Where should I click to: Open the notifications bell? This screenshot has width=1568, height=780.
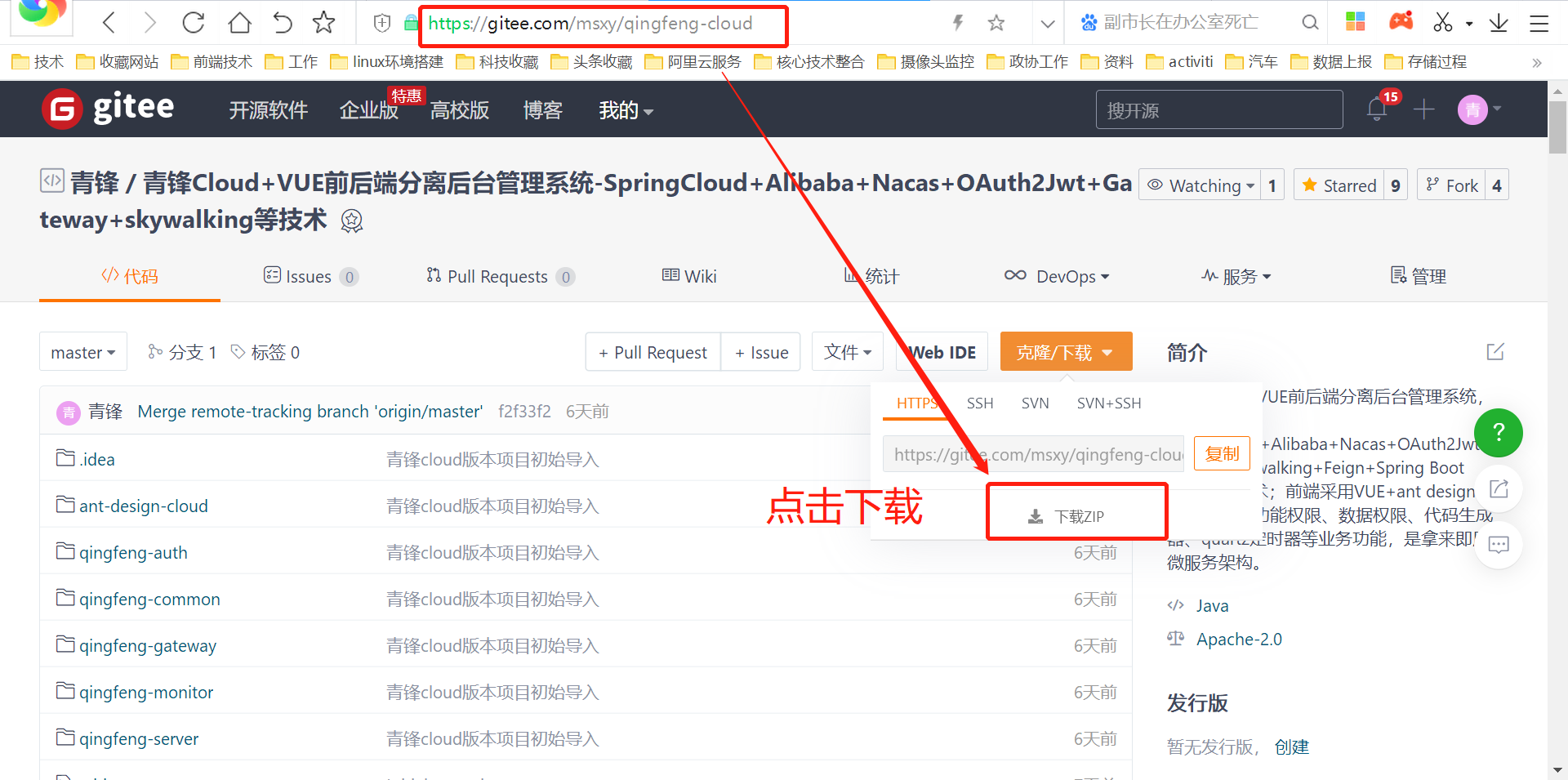click(1377, 109)
